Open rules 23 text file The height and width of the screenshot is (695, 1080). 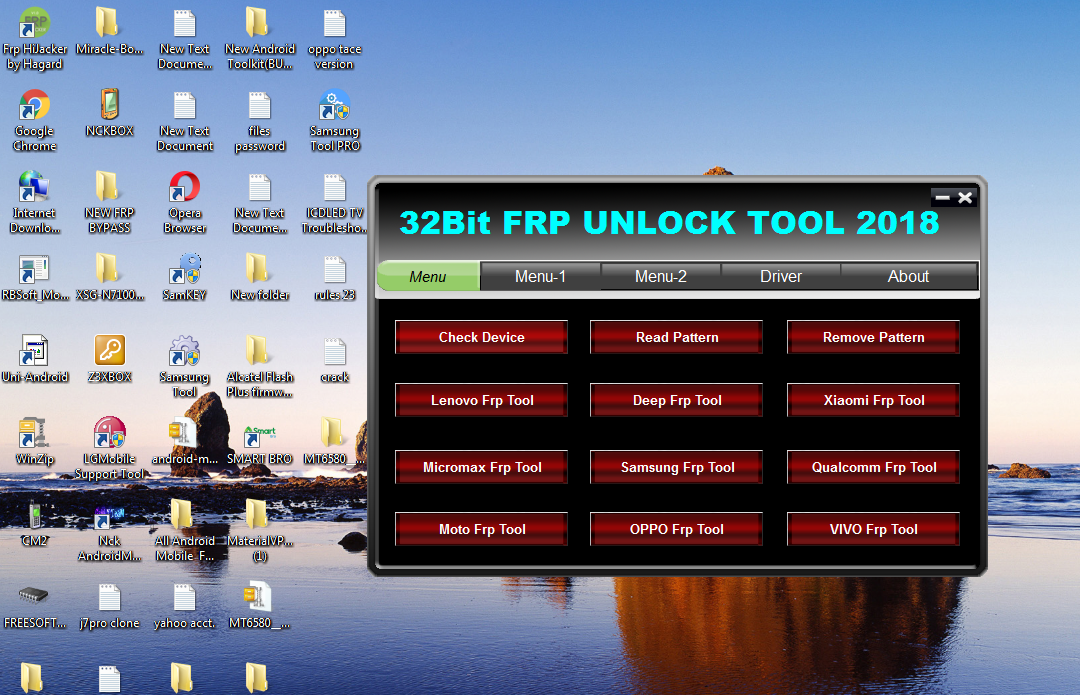pos(335,277)
